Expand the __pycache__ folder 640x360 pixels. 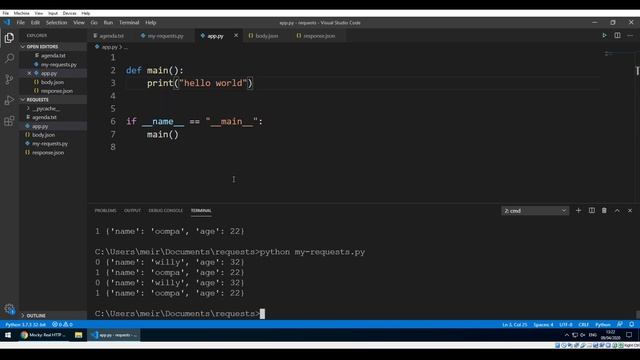point(46,109)
